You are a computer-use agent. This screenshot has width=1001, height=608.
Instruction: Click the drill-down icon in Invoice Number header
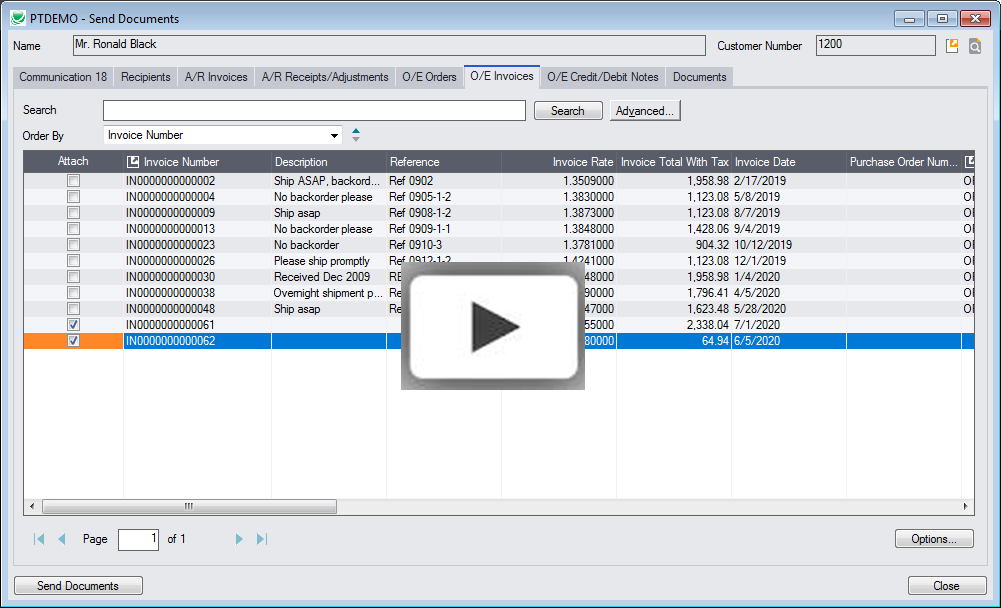pos(134,162)
